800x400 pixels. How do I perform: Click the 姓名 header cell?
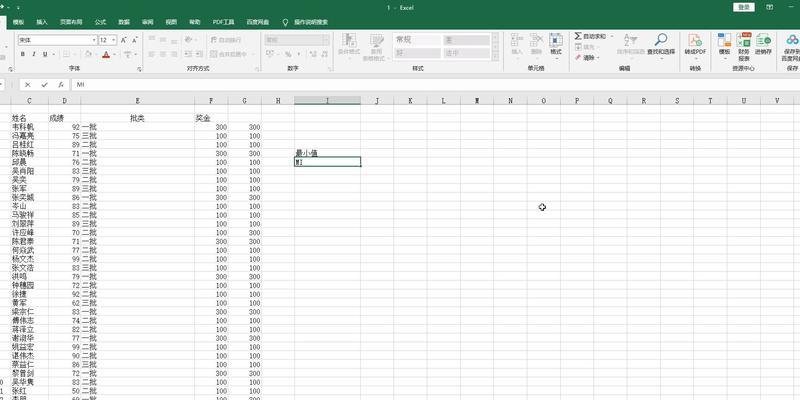point(30,118)
